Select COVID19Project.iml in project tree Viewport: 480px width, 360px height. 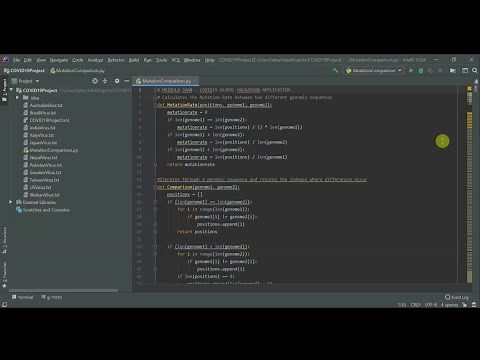(x=46, y=120)
